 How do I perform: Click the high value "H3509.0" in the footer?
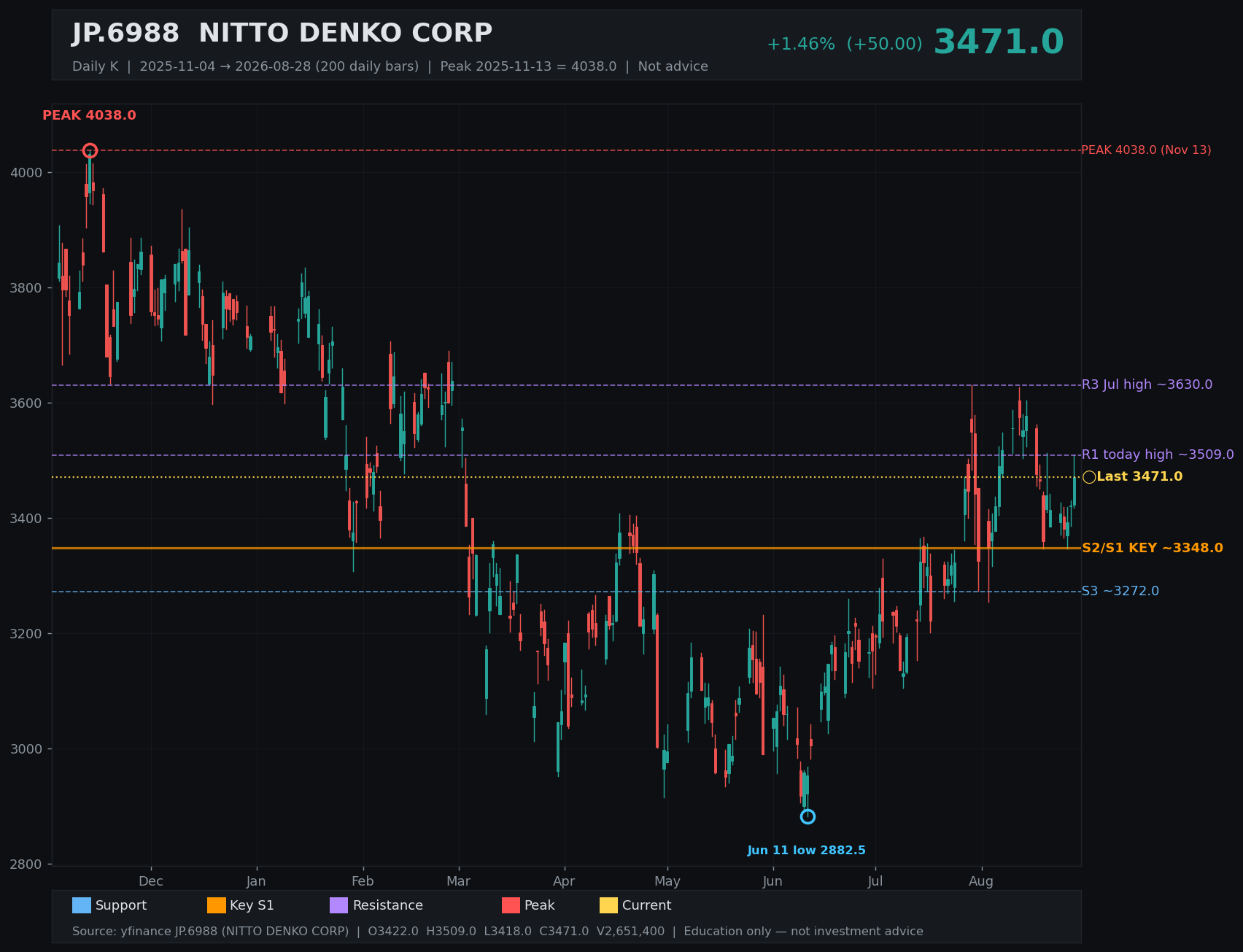point(451,932)
